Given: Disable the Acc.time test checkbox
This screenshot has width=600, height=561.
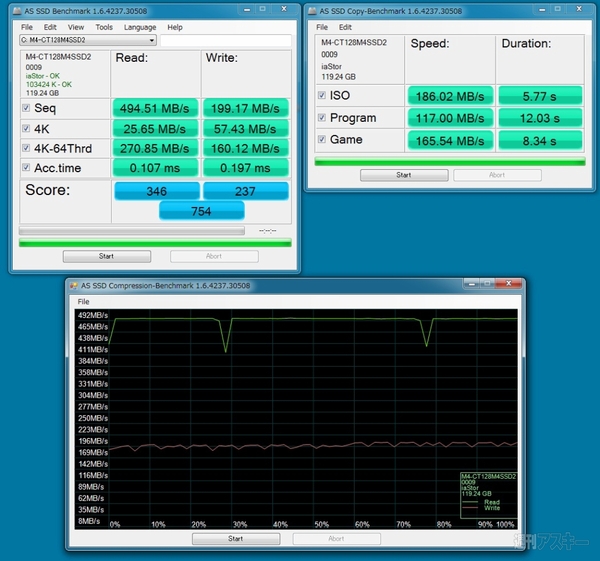Looking at the screenshot, I should [x=27, y=168].
